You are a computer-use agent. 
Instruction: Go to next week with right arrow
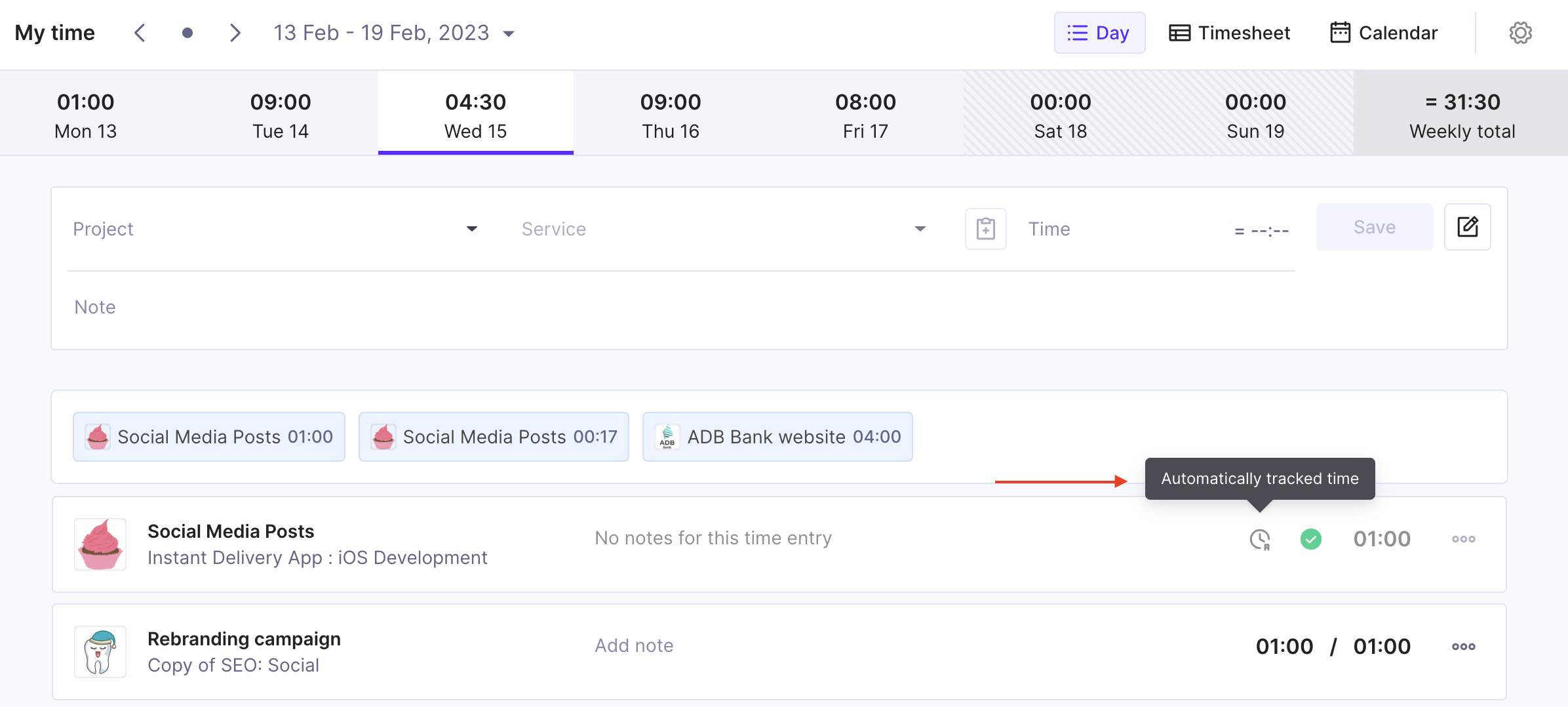pyautogui.click(x=235, y=33)
